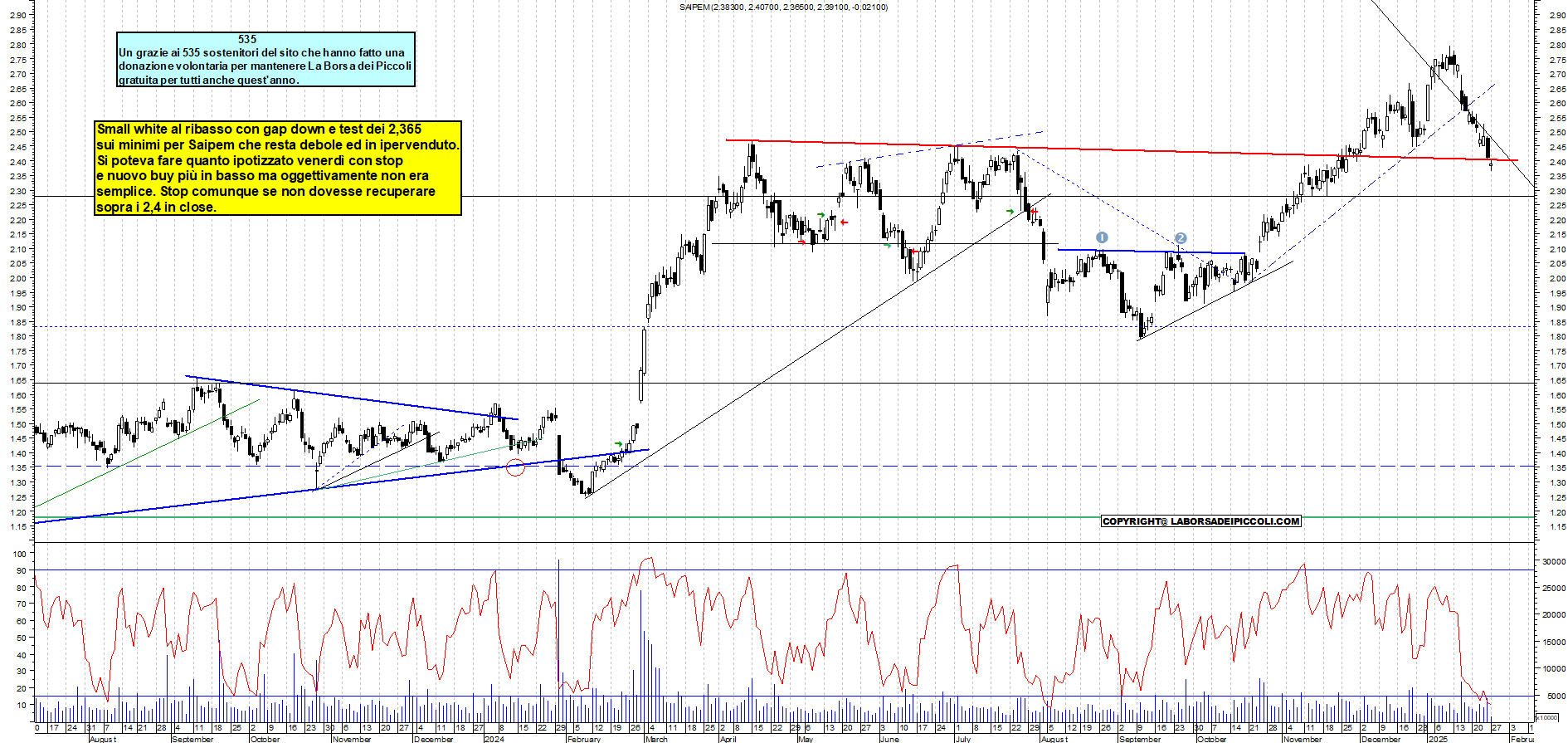This screenshot has width=1568, height=743.
Task: Select the 'April' month label
Action: coord(728,739)
